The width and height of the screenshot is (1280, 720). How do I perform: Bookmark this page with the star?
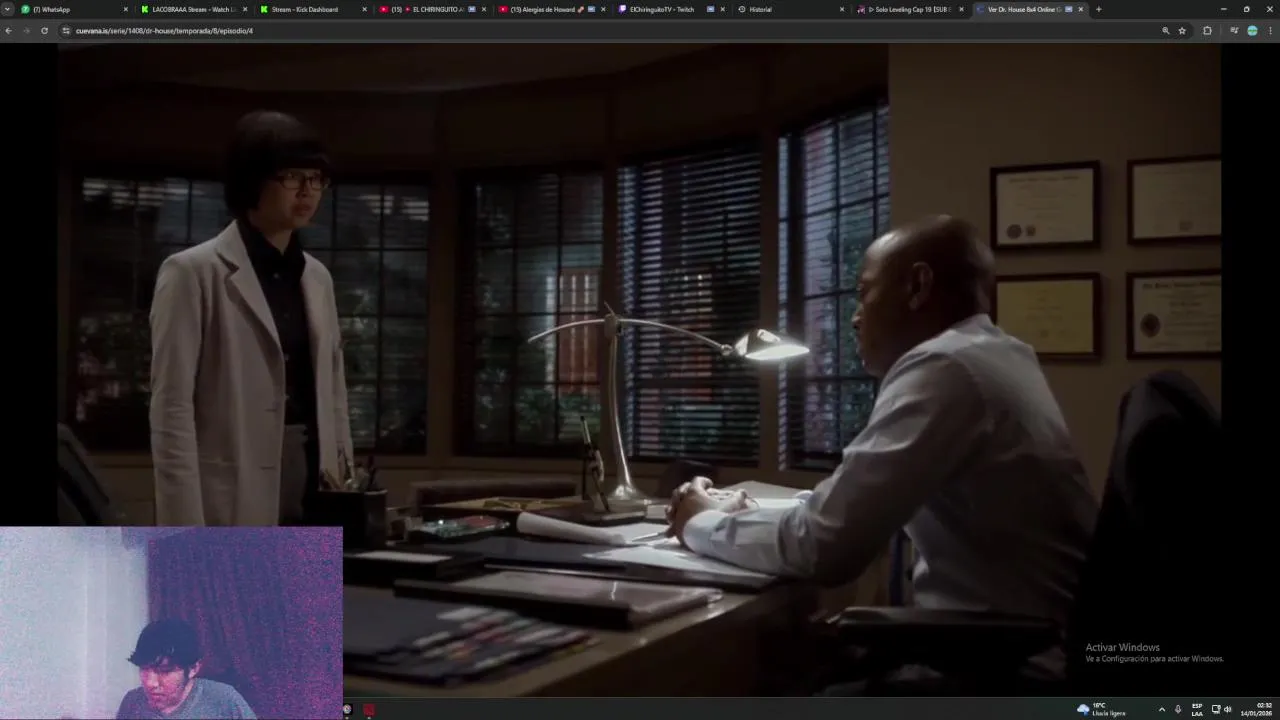[x=1182, y=31]
